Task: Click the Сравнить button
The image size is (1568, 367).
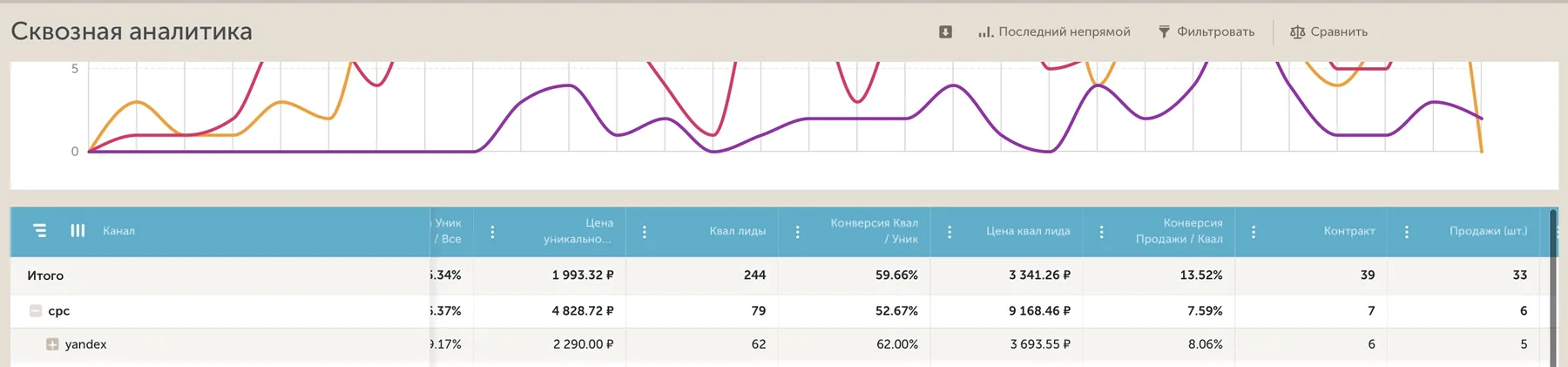Action: tap(1329, 32)
